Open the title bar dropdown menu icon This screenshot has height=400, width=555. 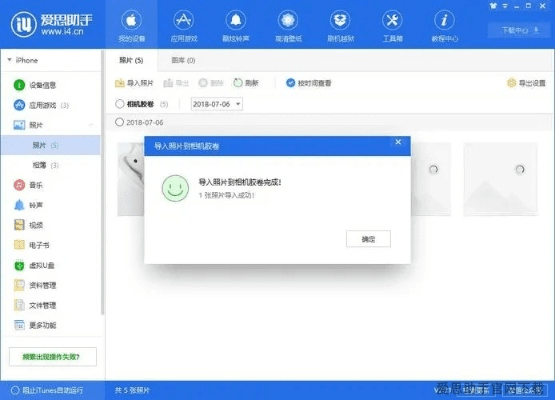pyautogui.click(x=505, y=6)
